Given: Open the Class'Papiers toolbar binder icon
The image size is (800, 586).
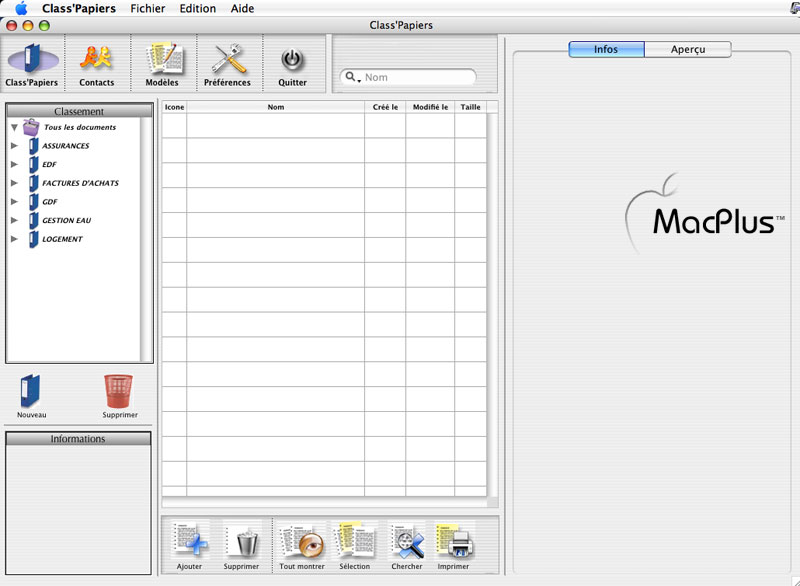Looking at the screenshot, I should pos(32,59).
